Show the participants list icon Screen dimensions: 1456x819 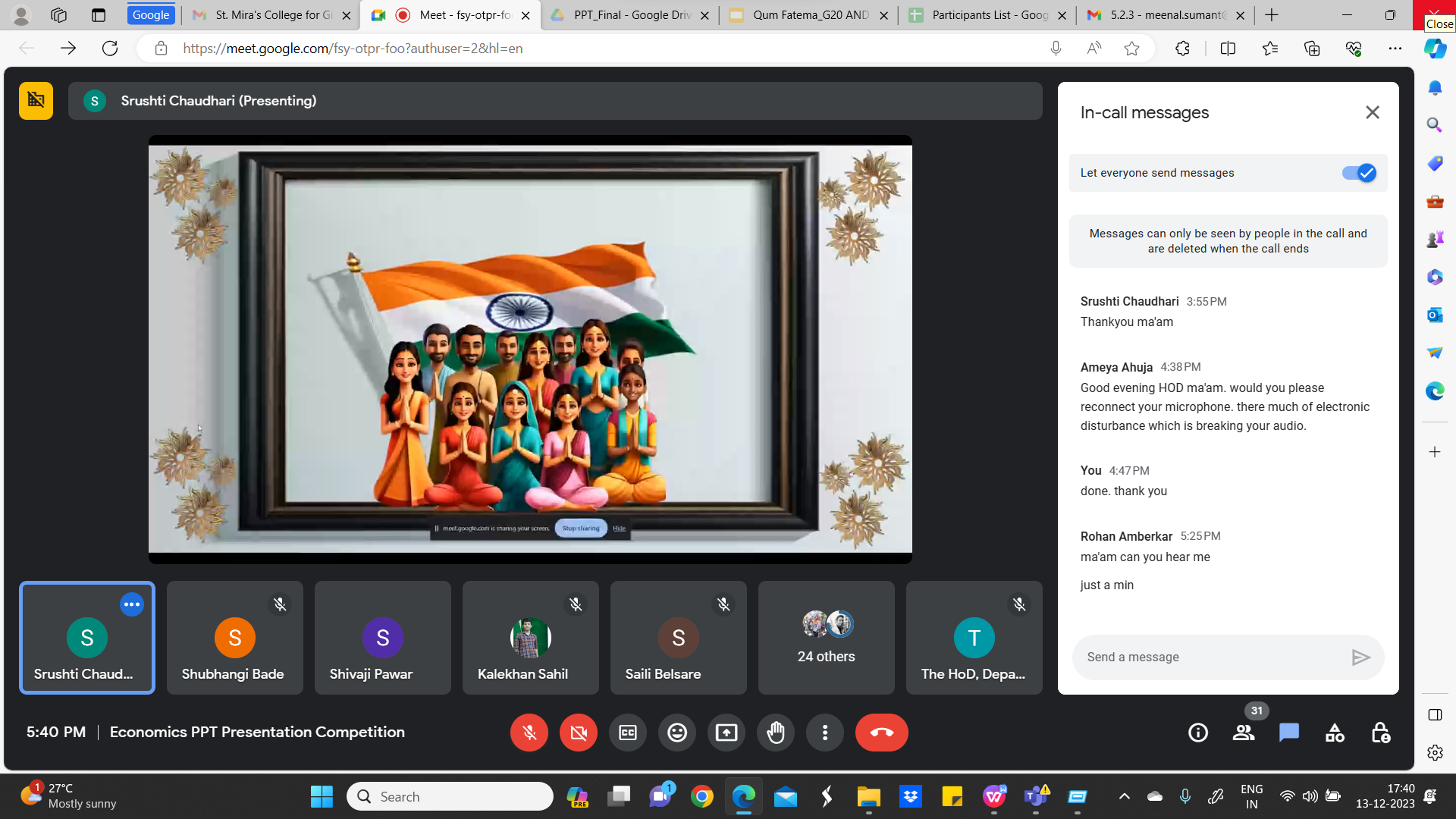(1244, 733)
